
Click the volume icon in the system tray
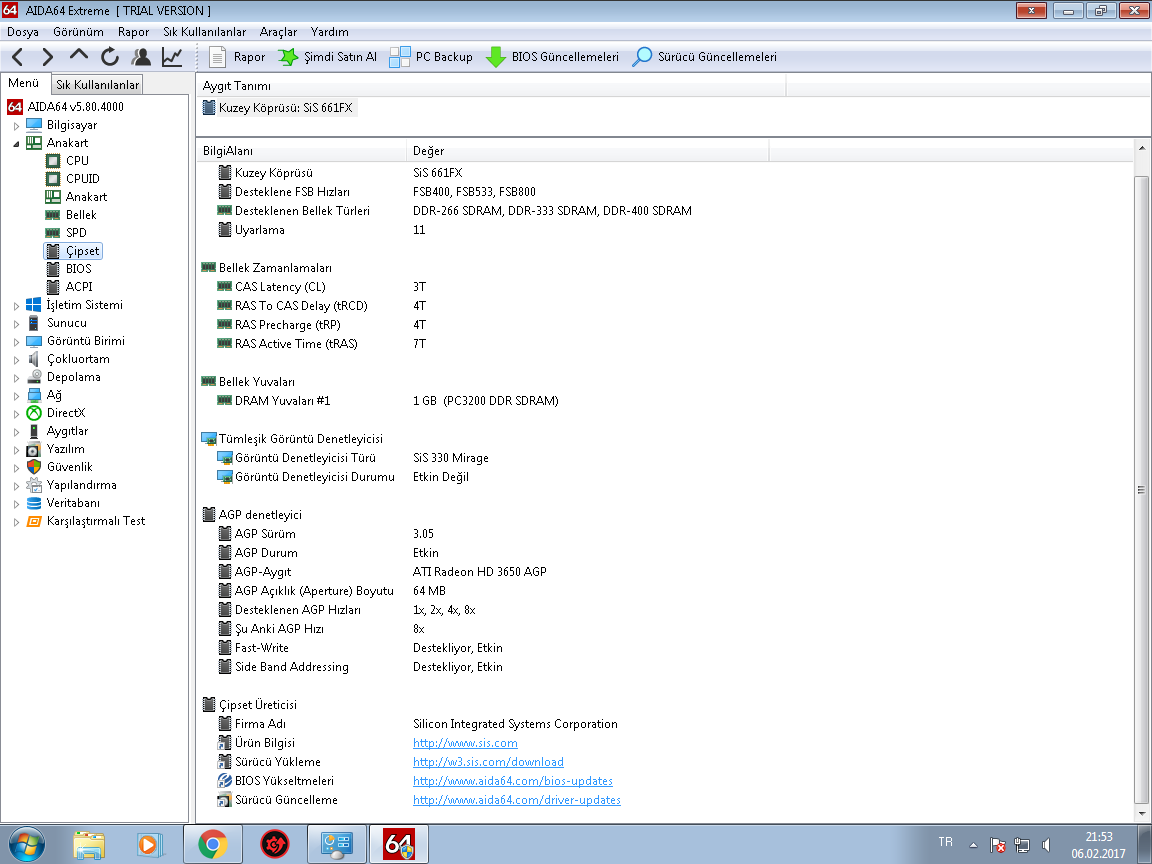tap(1047, 845)
